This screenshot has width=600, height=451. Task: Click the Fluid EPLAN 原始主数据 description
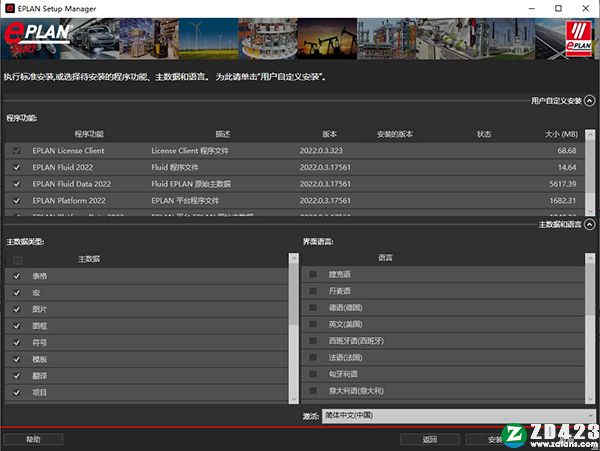[x=191, y=184]
